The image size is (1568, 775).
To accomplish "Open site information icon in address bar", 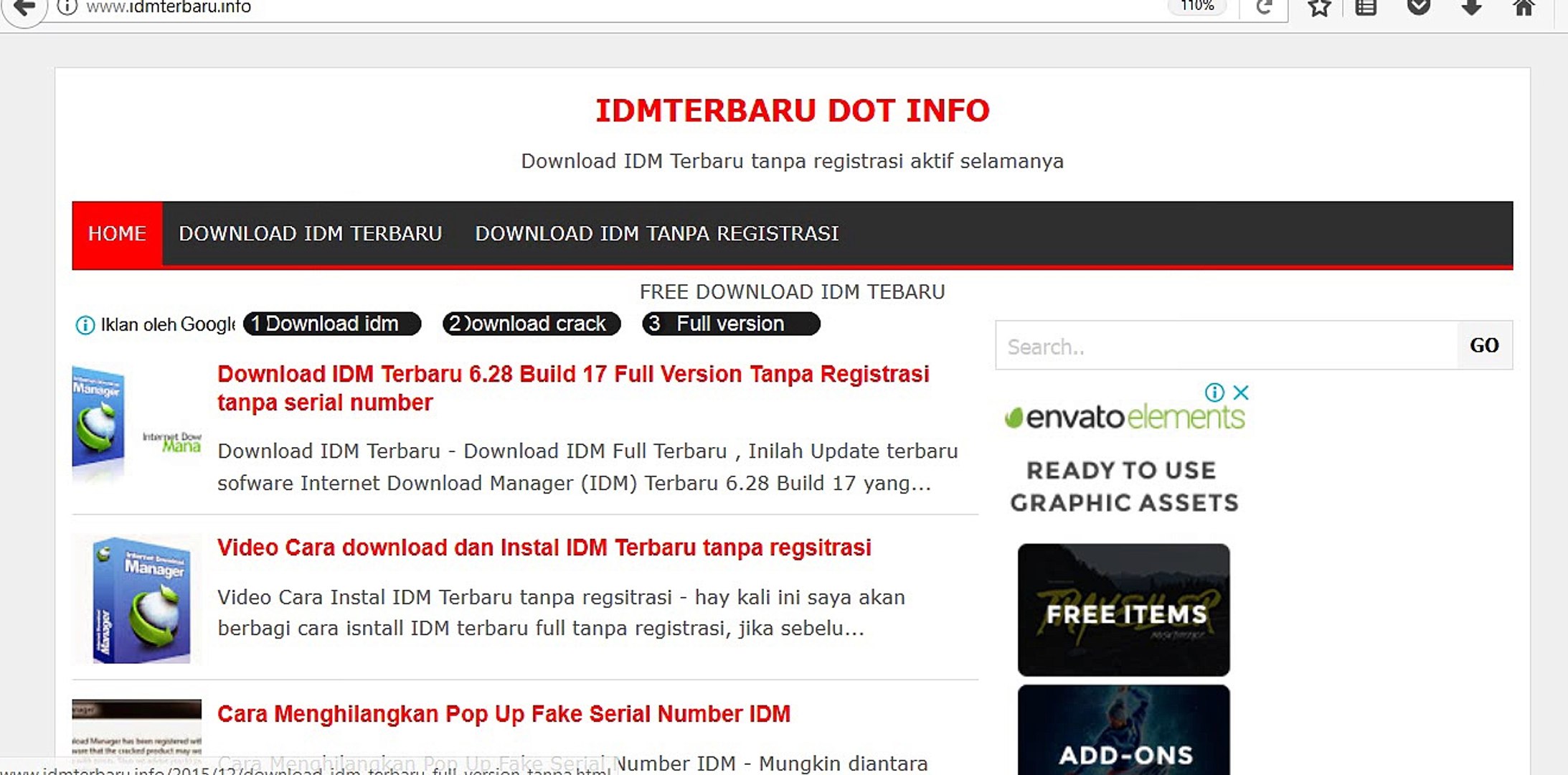I will (67, 7).
